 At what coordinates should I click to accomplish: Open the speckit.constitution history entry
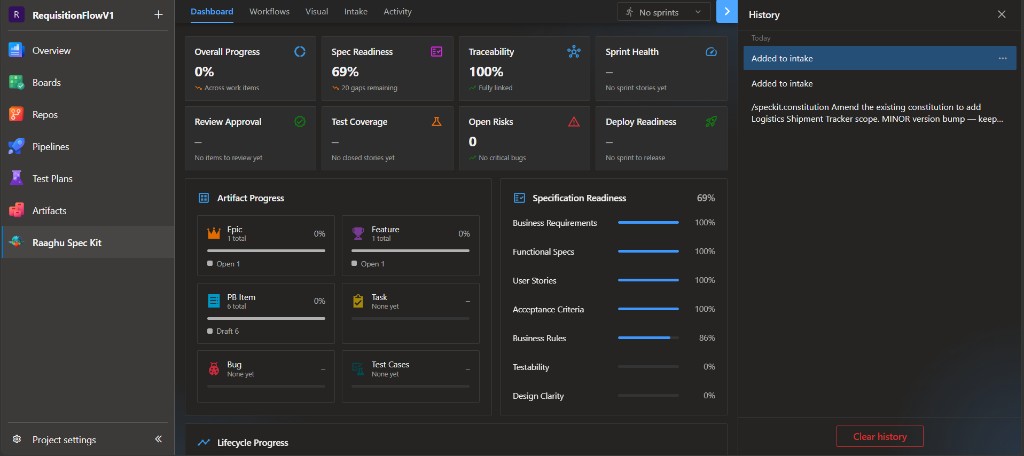click(x=880, y=113)
